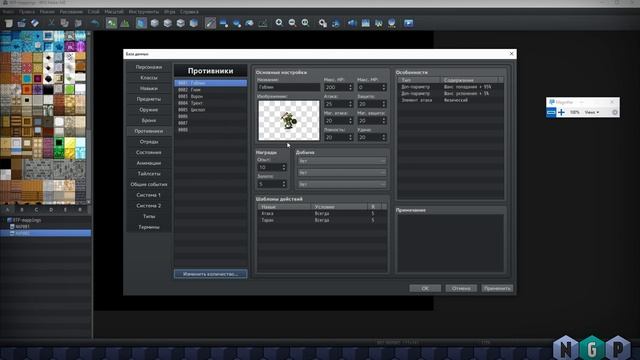Reset map to actual size icon
The width and height of the screenshot is (640, 360).
tap(306, 23)
